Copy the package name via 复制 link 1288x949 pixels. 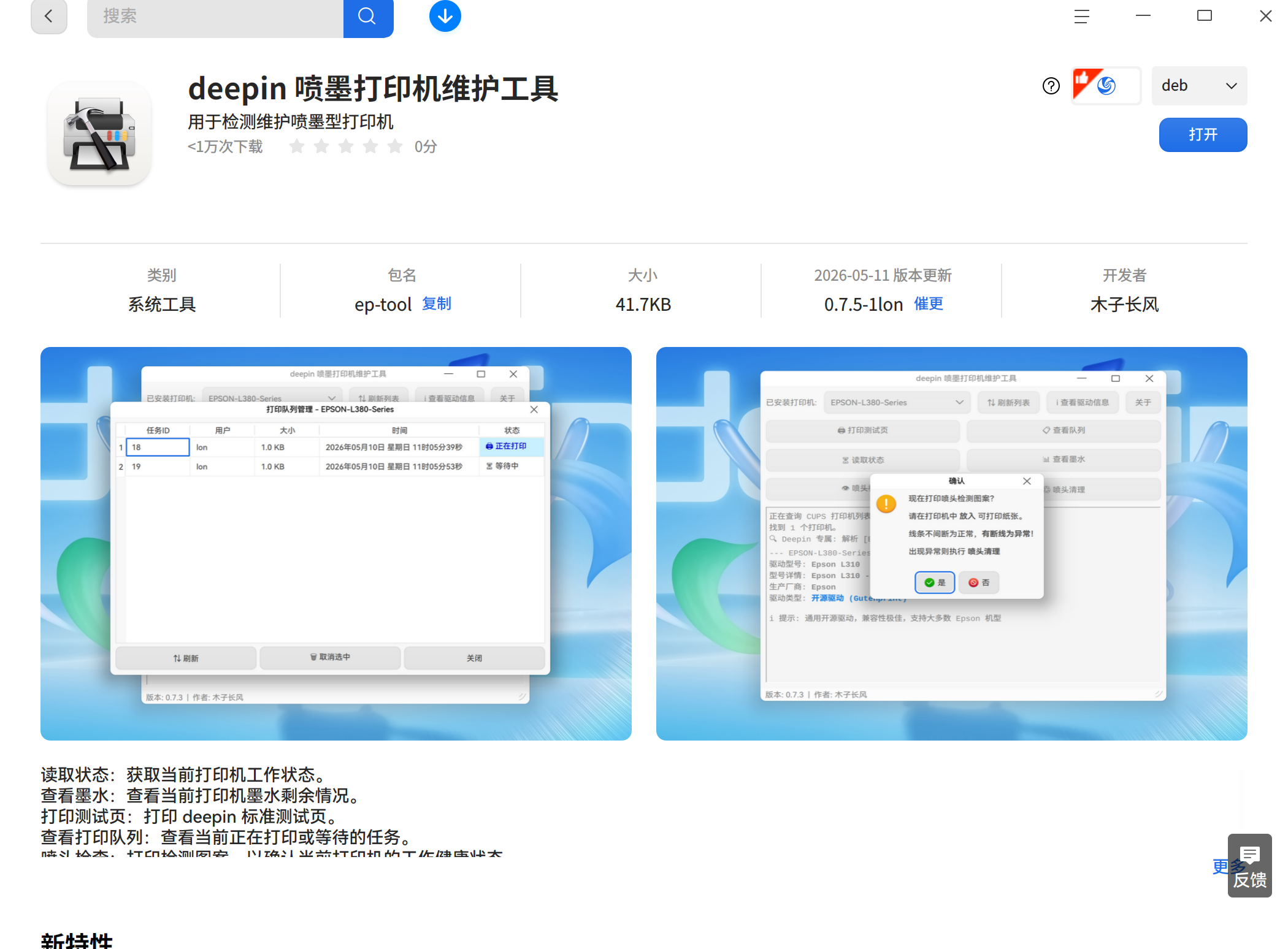coord(437,303)
